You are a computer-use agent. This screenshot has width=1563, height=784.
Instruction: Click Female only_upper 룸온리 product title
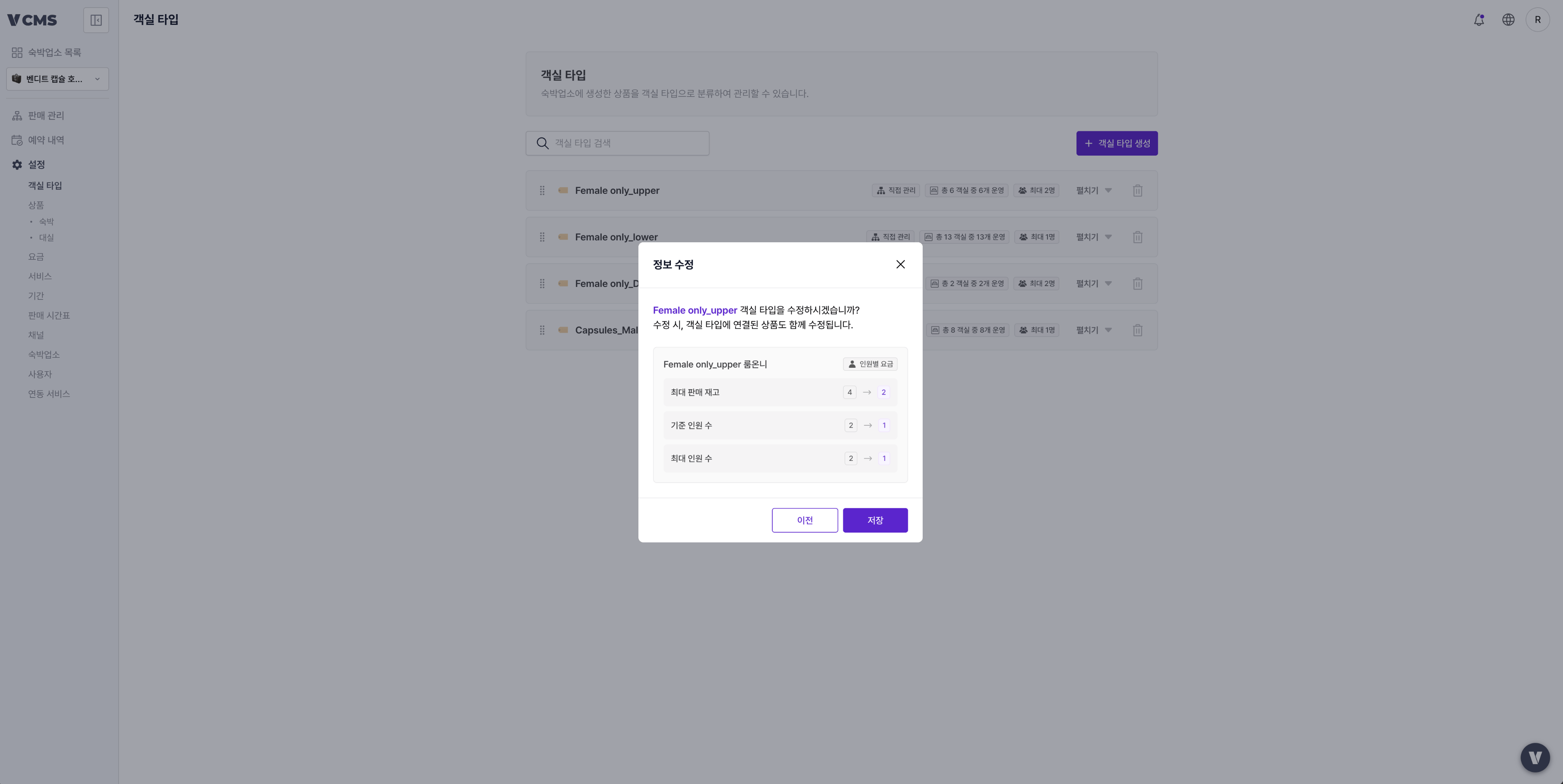pyautogui.click(x=715, y=365)
